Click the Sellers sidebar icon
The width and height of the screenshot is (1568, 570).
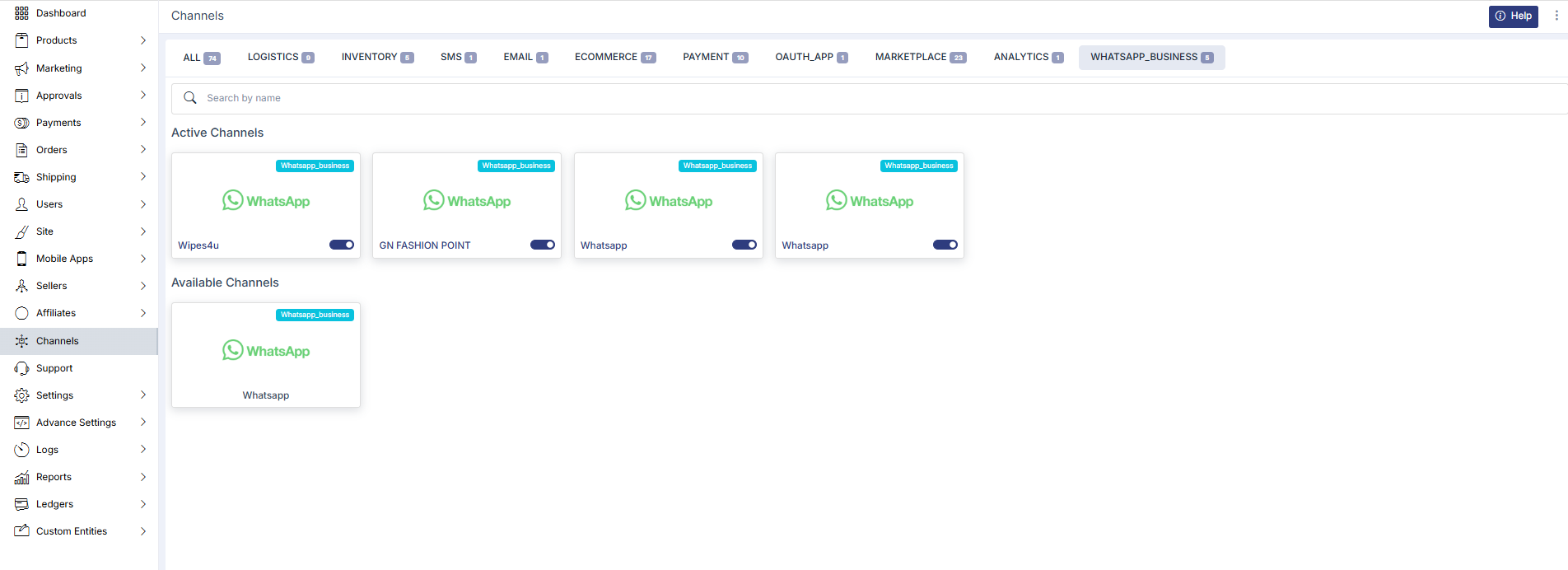[x=21, y=286]
